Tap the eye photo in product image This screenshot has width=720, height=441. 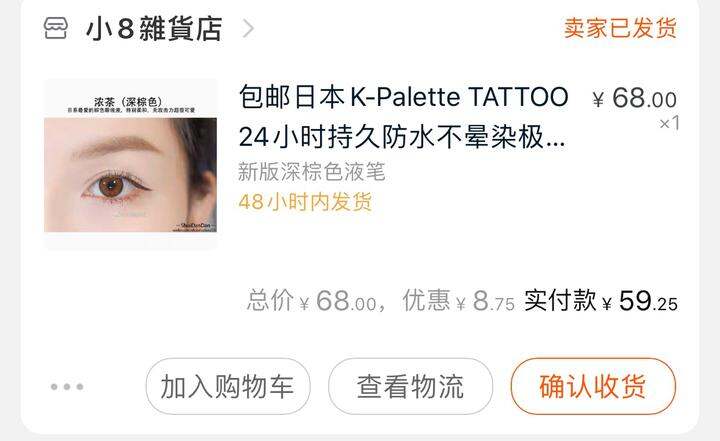click(x=130, y=175)
